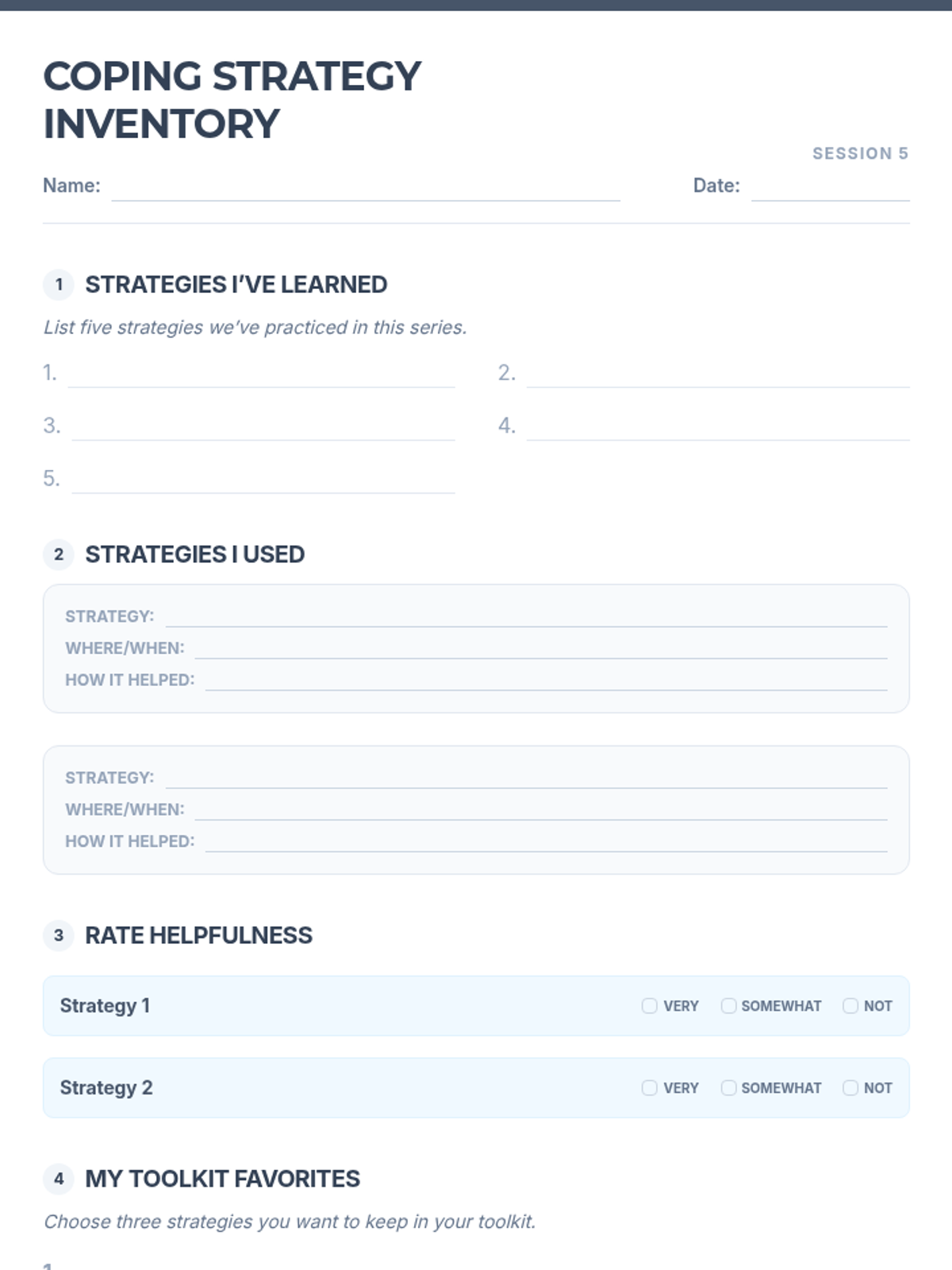The height and width of the screenshot is (1270, 952).
Task: Click the Date input line
Action: point(830,187)
